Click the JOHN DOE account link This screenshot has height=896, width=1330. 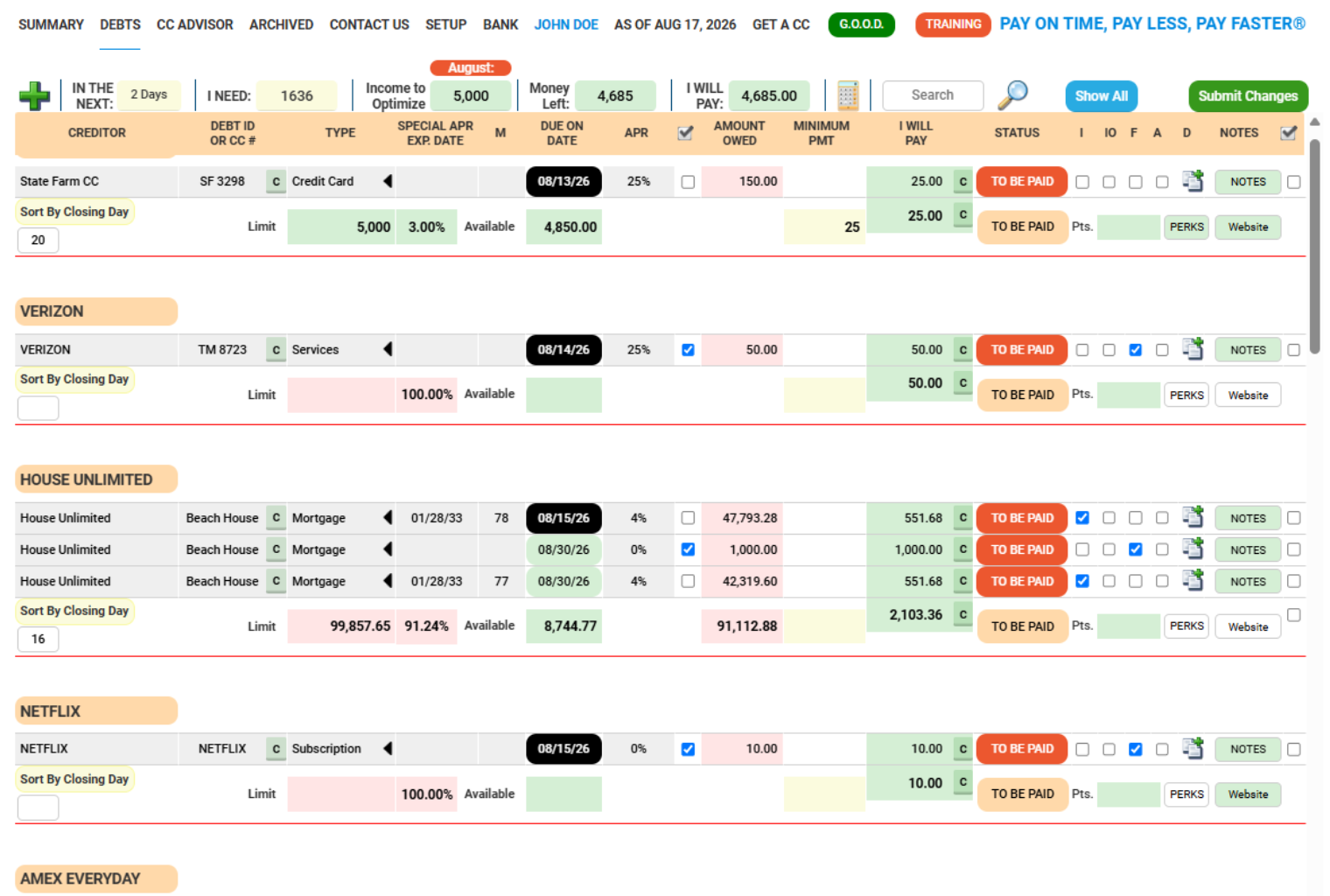(x=566, y=24)
